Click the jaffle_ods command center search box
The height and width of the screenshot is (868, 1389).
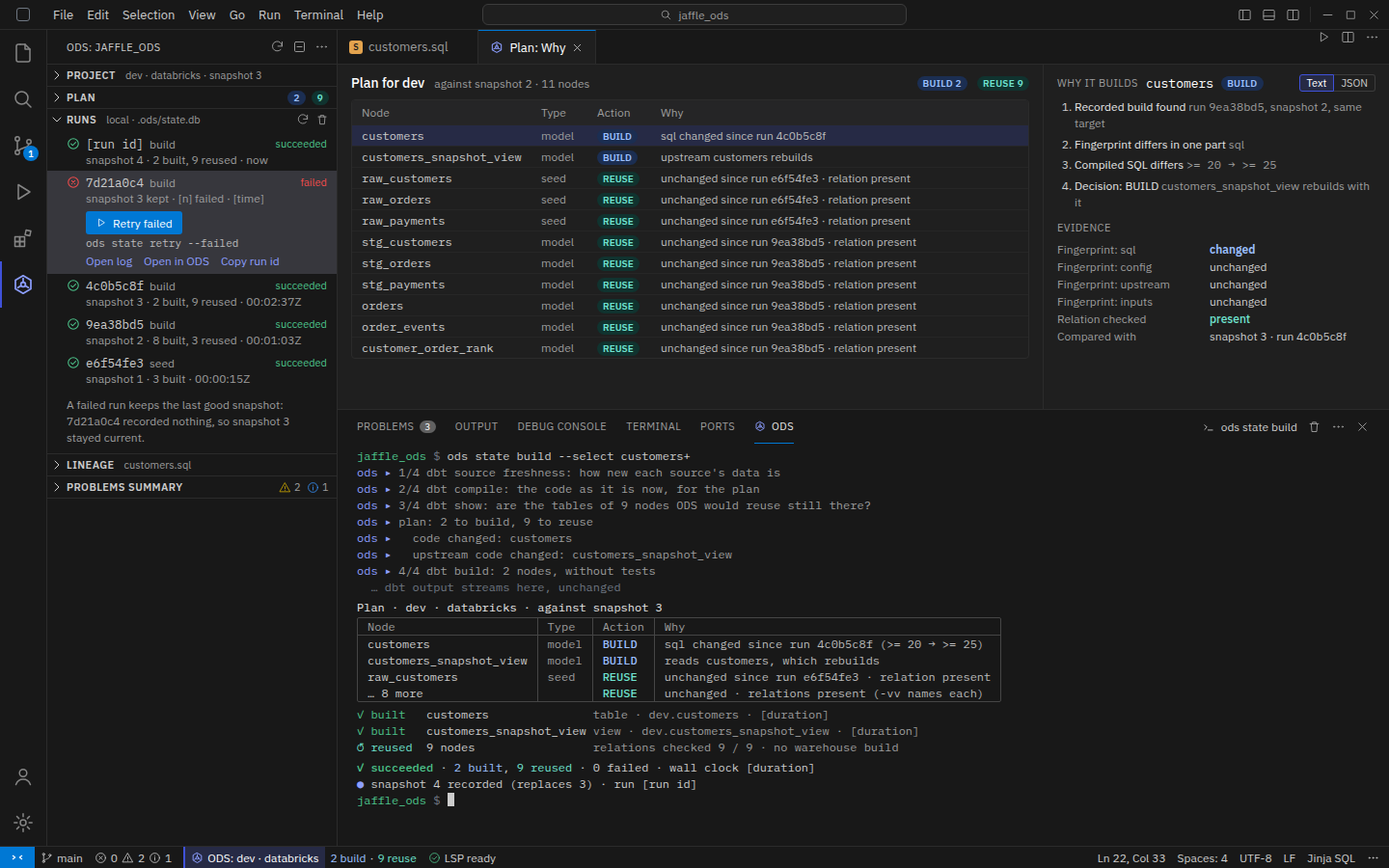694,14
